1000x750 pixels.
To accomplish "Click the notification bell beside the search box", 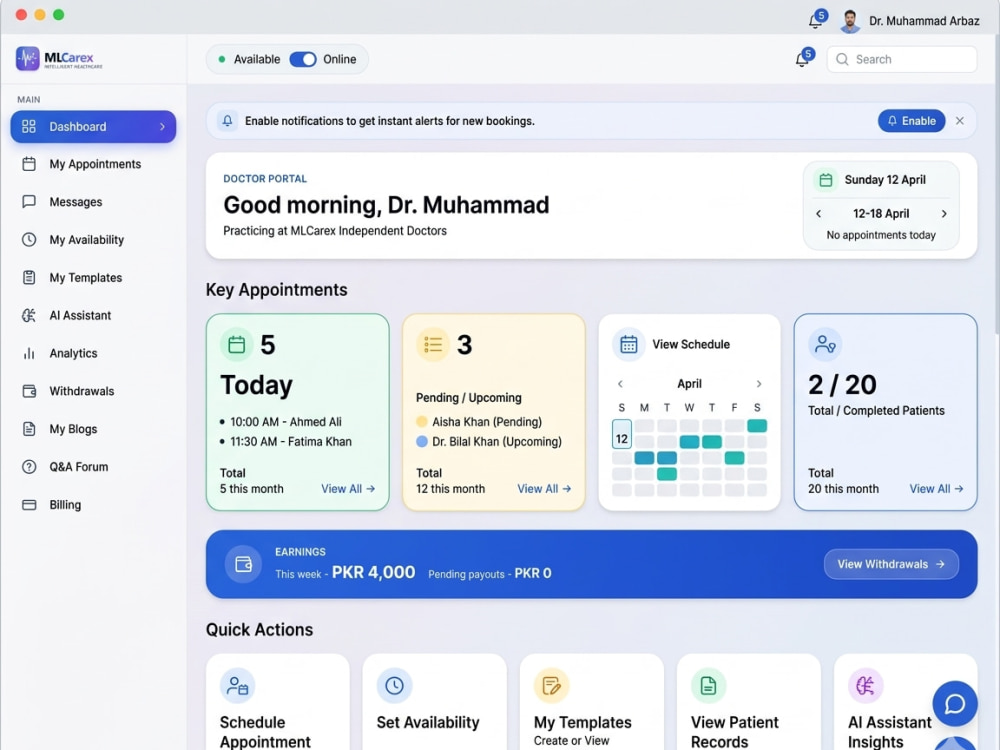I will coord(802,60).
